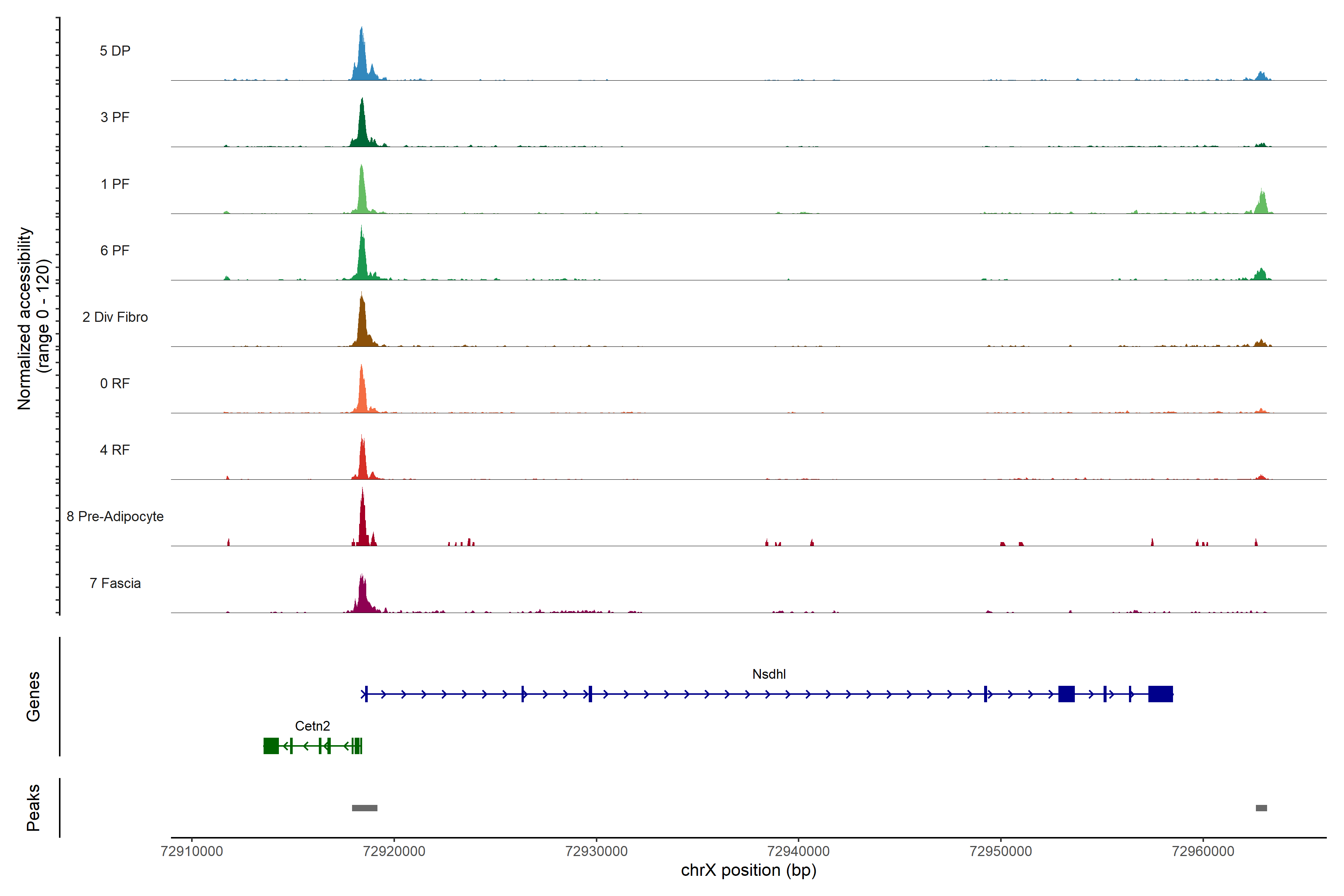Click the 2 Div Fibro track label
This screenshot has height=896, width=1344.
tap(115, 317)
